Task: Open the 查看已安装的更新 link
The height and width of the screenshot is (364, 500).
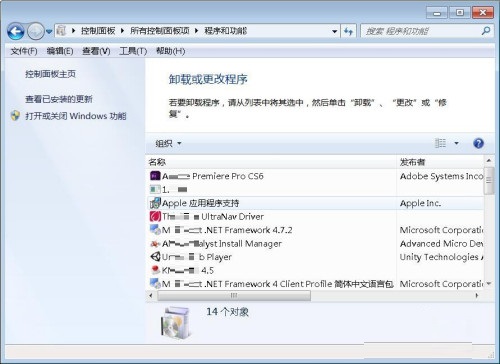Action: pyautogui.click(x=59, y=99)
